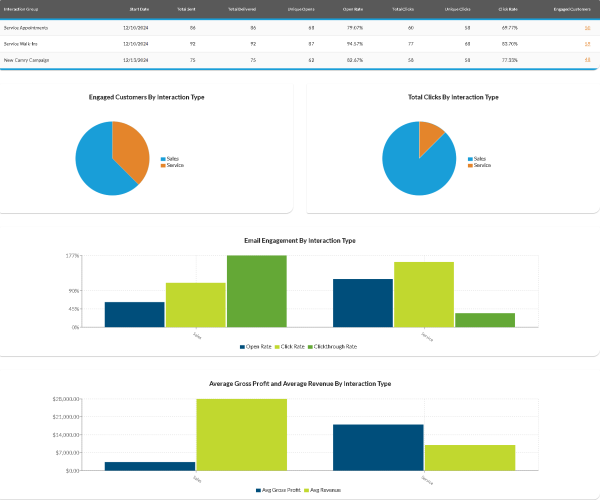The width and height of the screenshot is (600, 500).
Task: Click the Service Appointments row name
Action: pyautogui.click(x=26, y=28)
